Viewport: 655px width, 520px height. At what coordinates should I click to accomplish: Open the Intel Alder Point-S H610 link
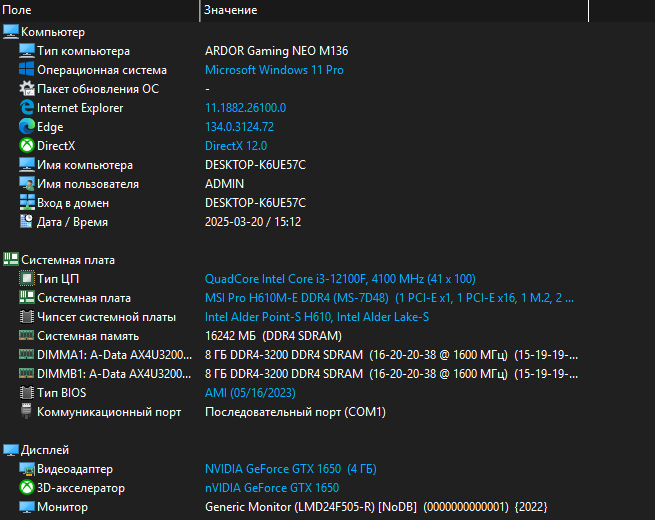pyautogui.click(x=317, y=317)
